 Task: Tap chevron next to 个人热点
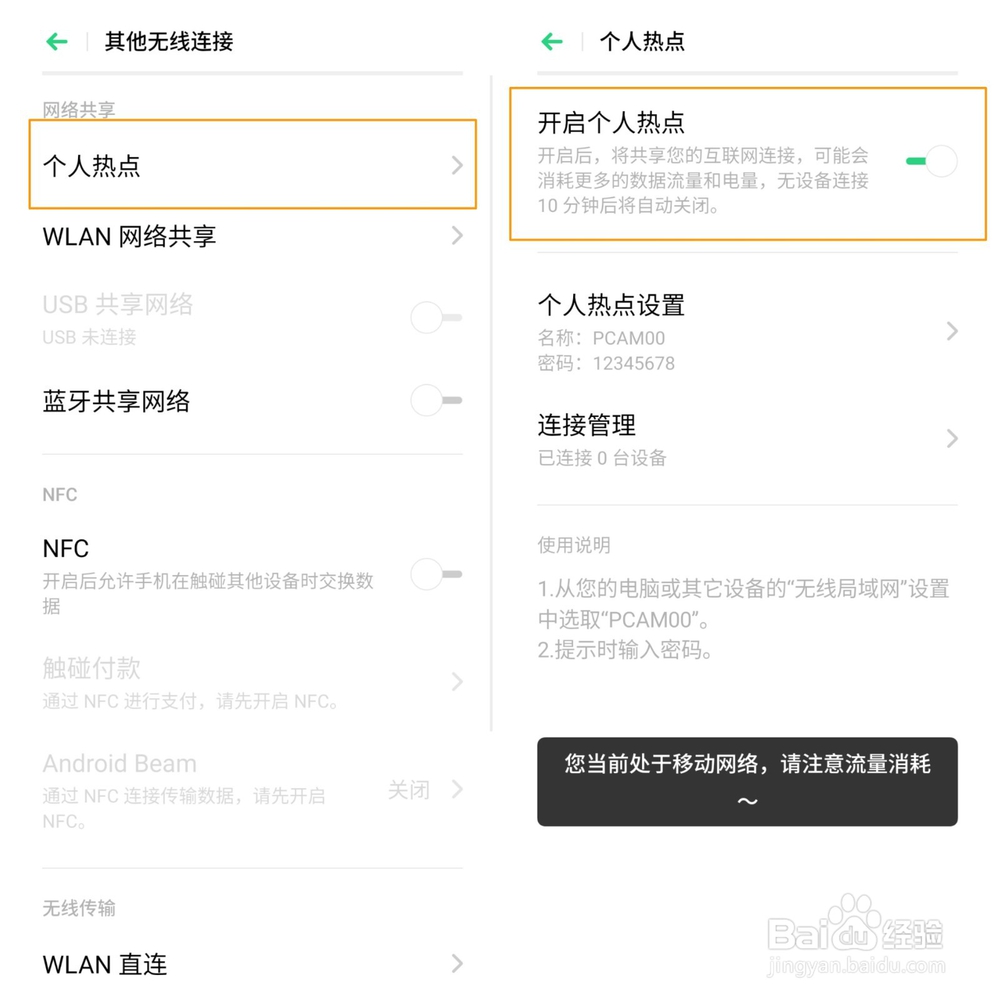pyautogui.click(x=457, y=165)
